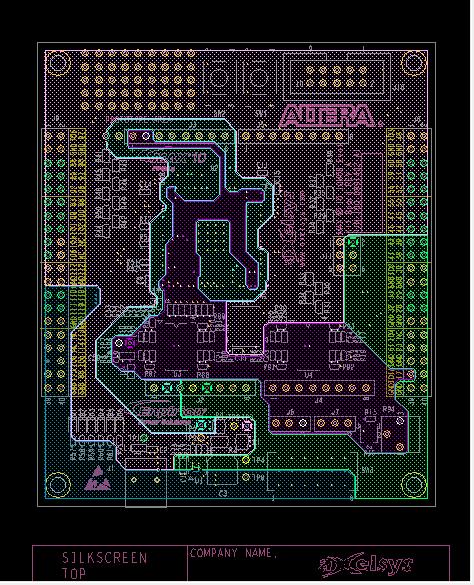Click the R94 reference designator label

point(389,409)
